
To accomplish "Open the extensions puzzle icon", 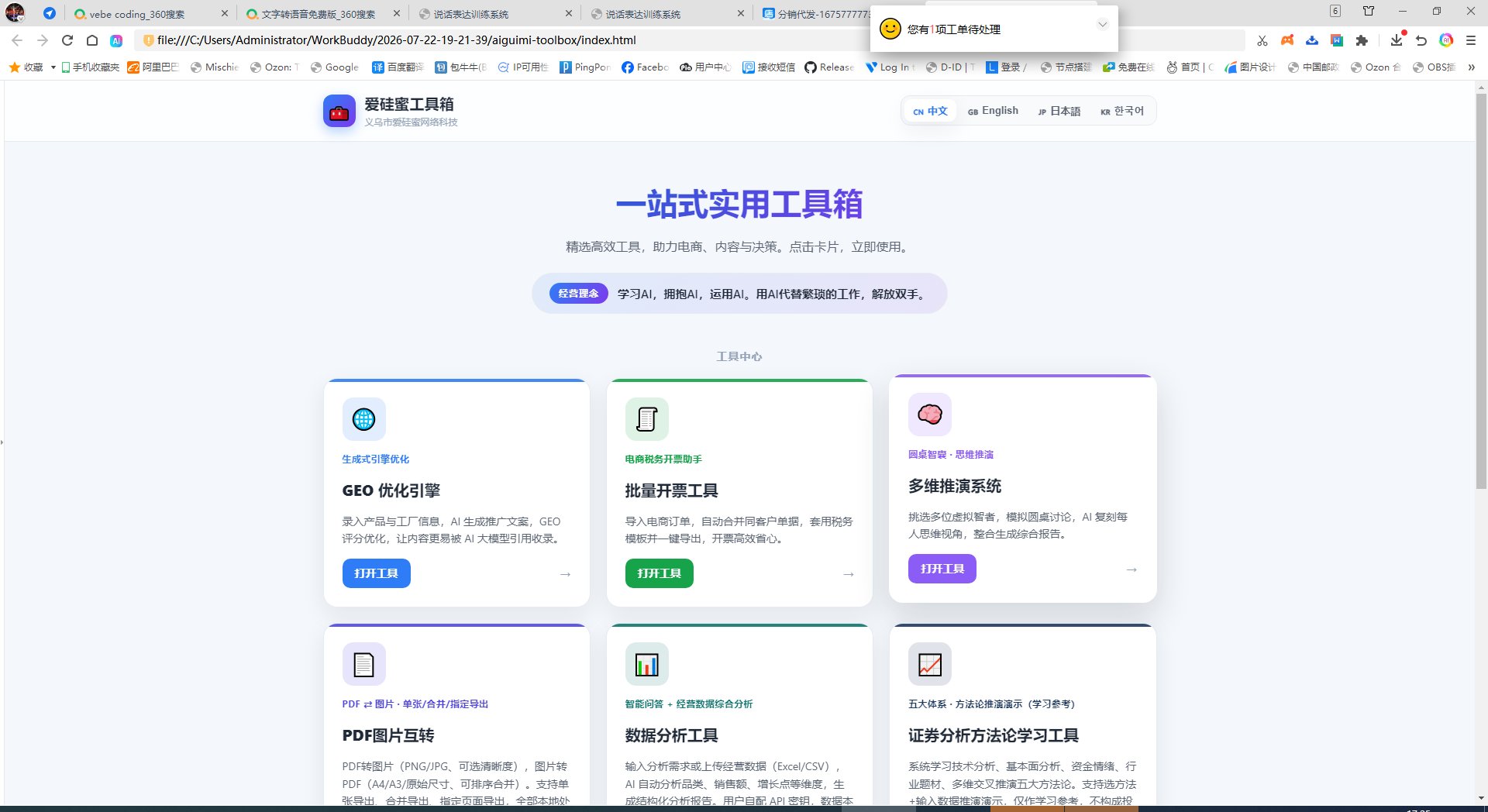I will (x=1362, y=40).
